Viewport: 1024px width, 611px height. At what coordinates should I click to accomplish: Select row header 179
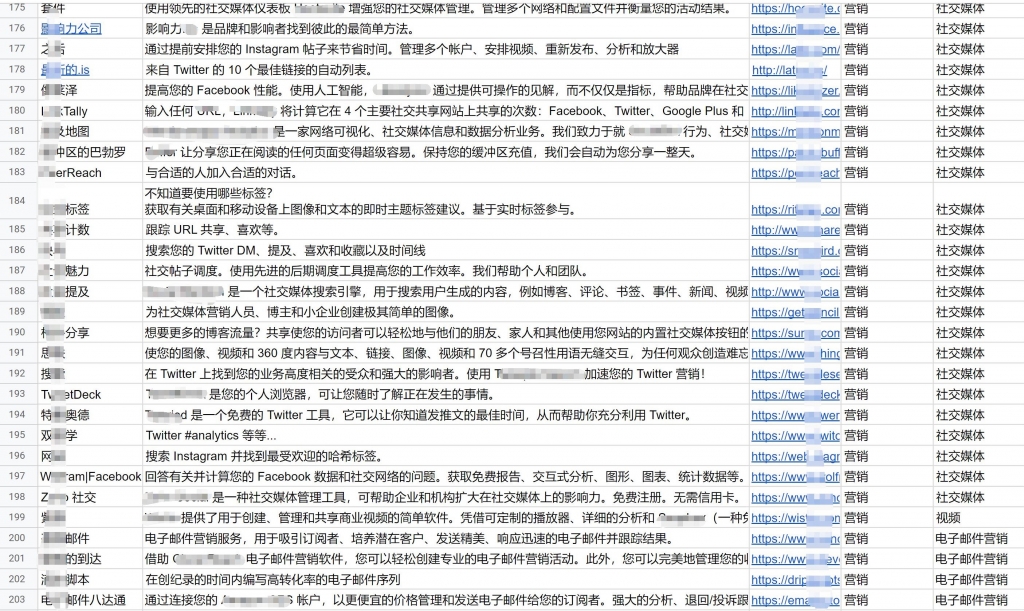pos(18,90)
